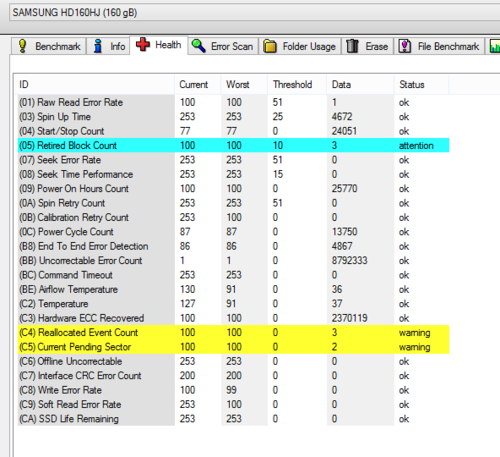The width and height of the screenshot is (500, 457).
Task: Select the (08) Seek Time Performance row
Action: [233, 174]
